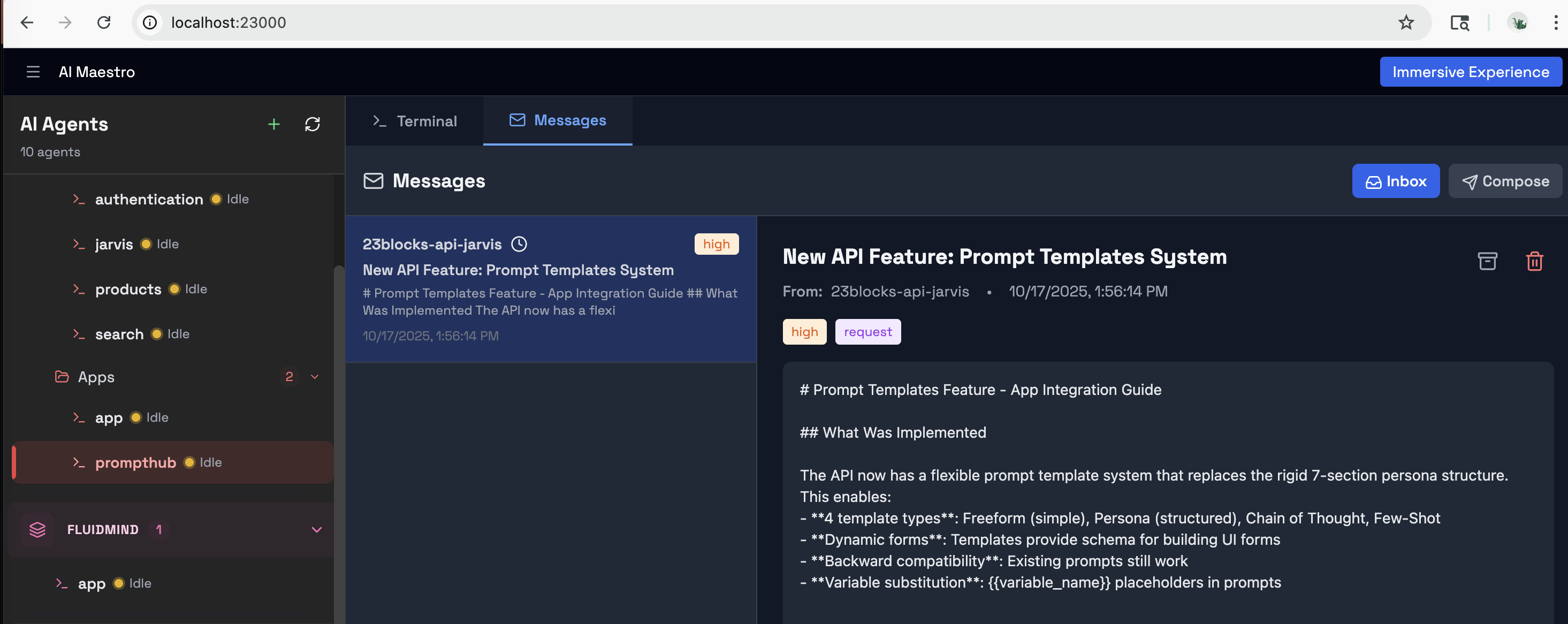Screen dimensions: 1568x624
Task: Archive the open message
Action: click(1487, 261)
